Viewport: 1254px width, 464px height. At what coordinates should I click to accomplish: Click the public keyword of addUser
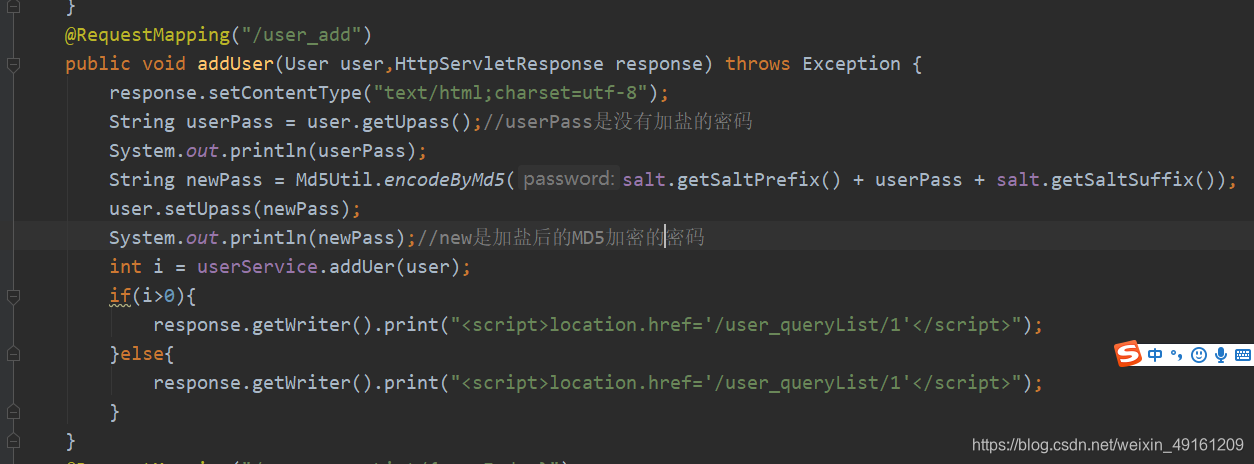click(98, 64)
